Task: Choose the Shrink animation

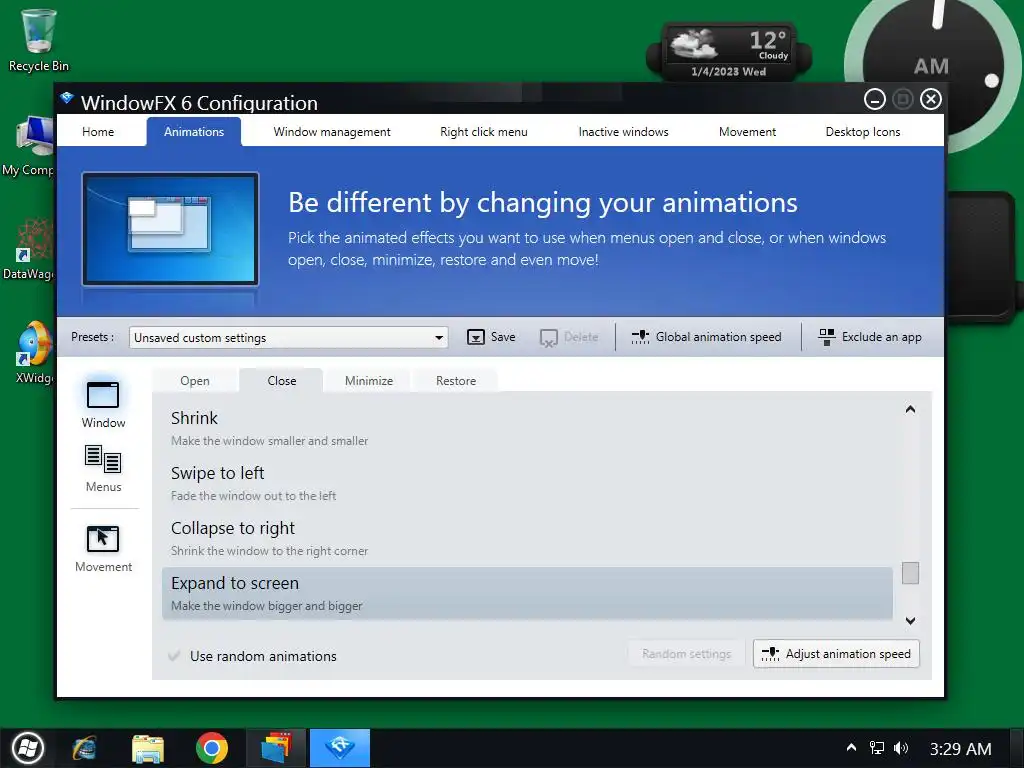Action: pos(527,428)
